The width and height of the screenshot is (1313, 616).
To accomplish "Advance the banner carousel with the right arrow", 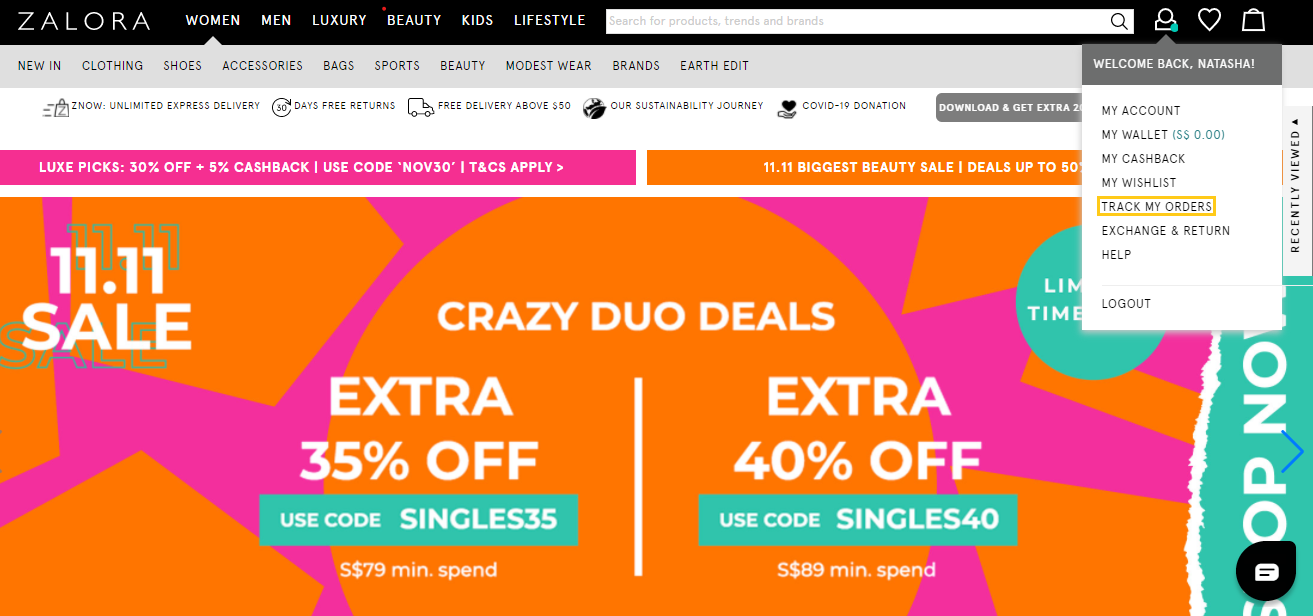I will (x=1291, y=452).
